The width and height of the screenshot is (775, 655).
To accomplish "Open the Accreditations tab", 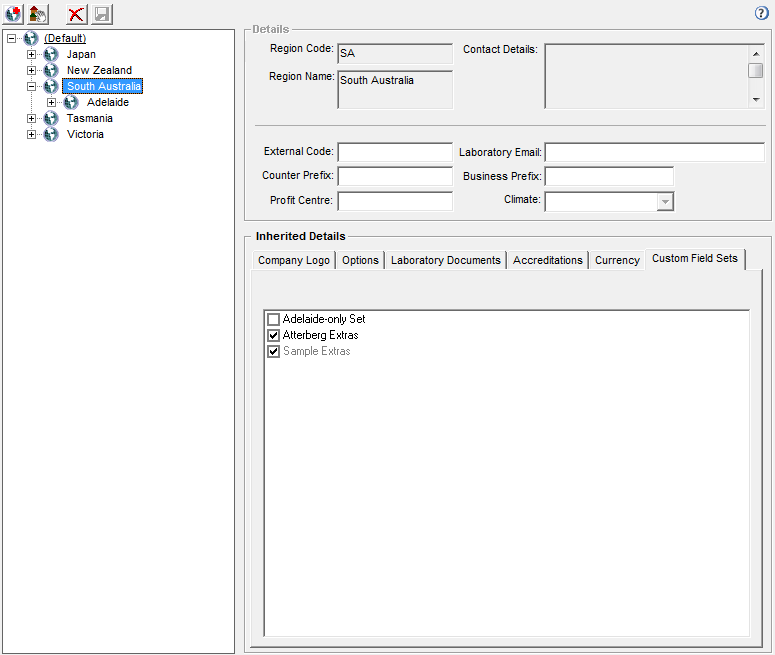I will coord(547,260).
